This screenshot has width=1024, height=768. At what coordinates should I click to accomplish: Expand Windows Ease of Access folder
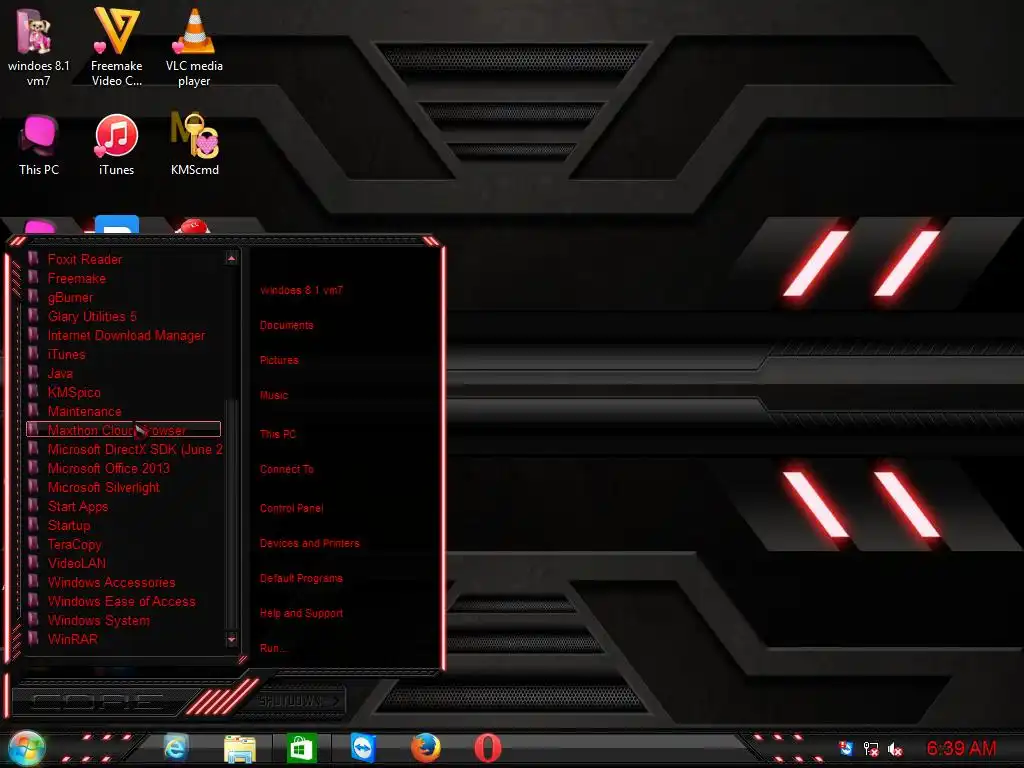(123, 601)
